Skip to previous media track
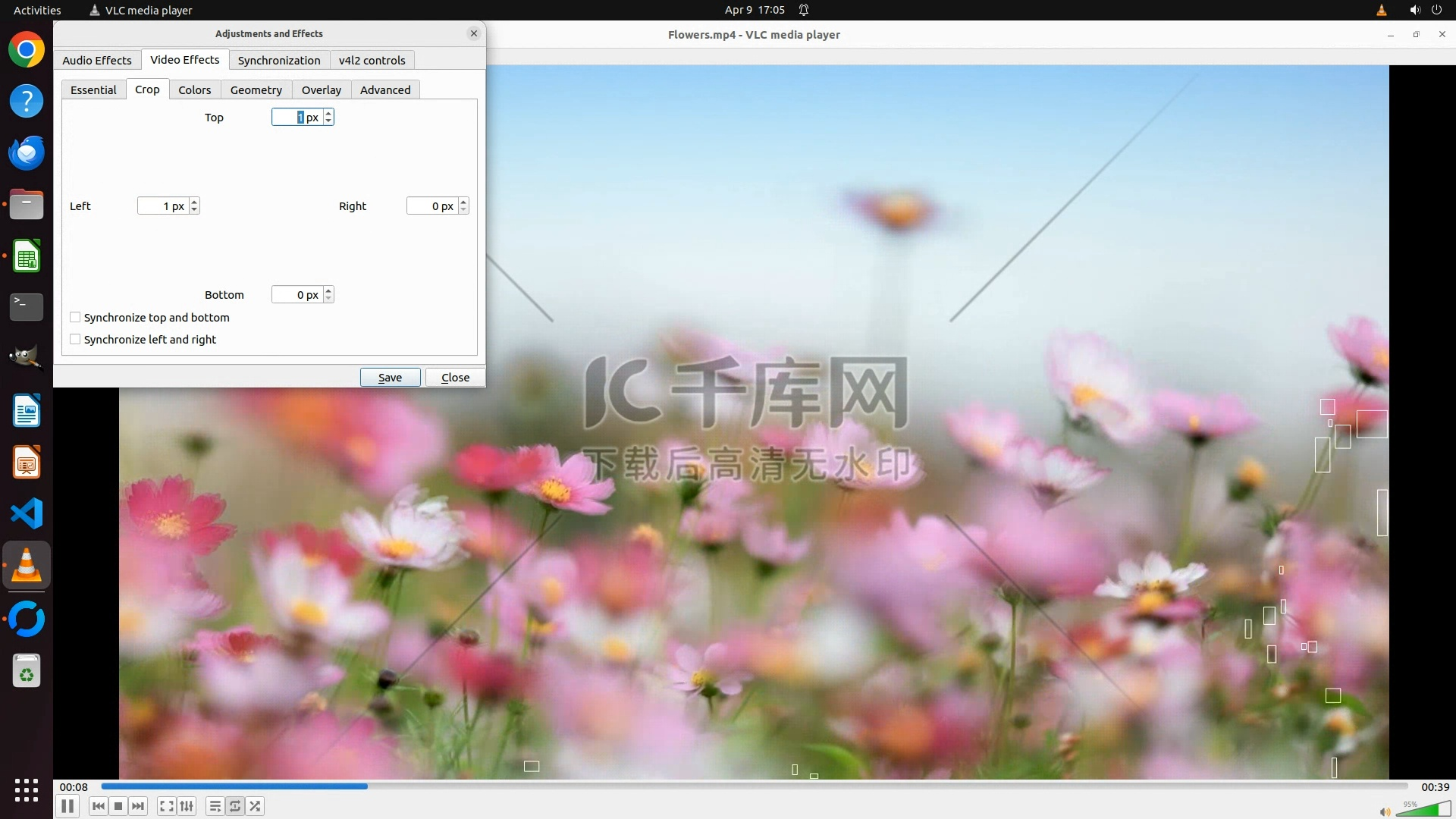This screenshot has height=819, width=1456. pyautogui.click(x=99, y=806)
